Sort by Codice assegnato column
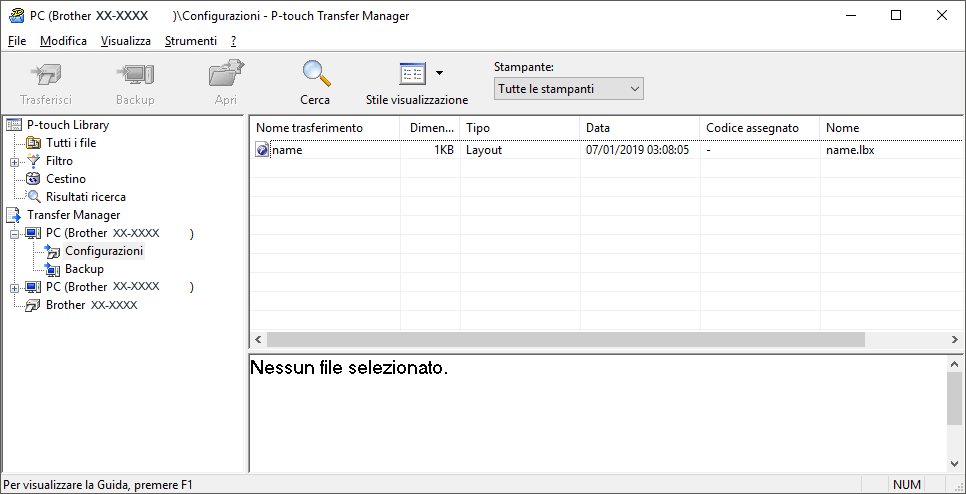The image size is (966, 494). point(760,128)
